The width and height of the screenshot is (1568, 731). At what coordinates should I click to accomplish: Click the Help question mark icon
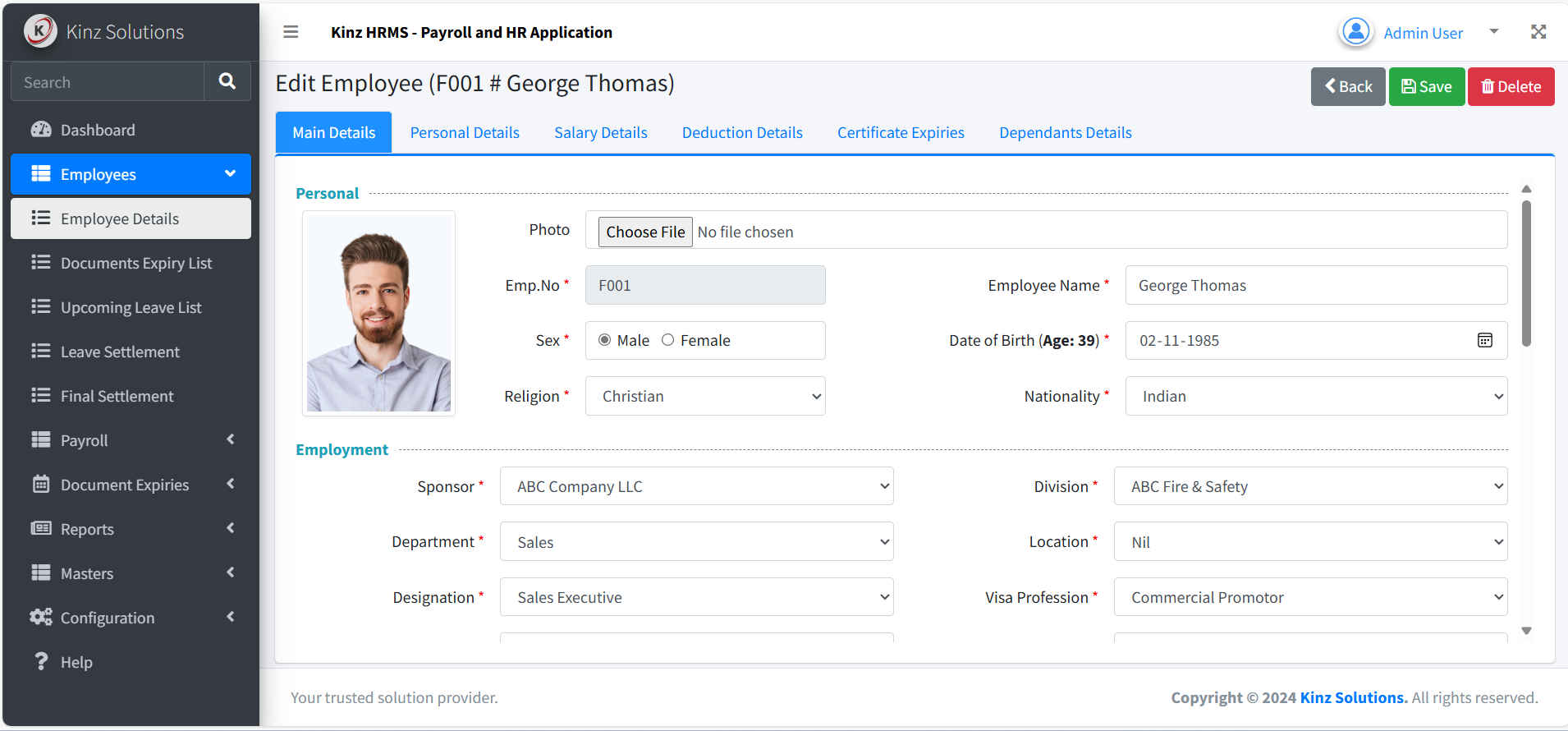[41, 662]
